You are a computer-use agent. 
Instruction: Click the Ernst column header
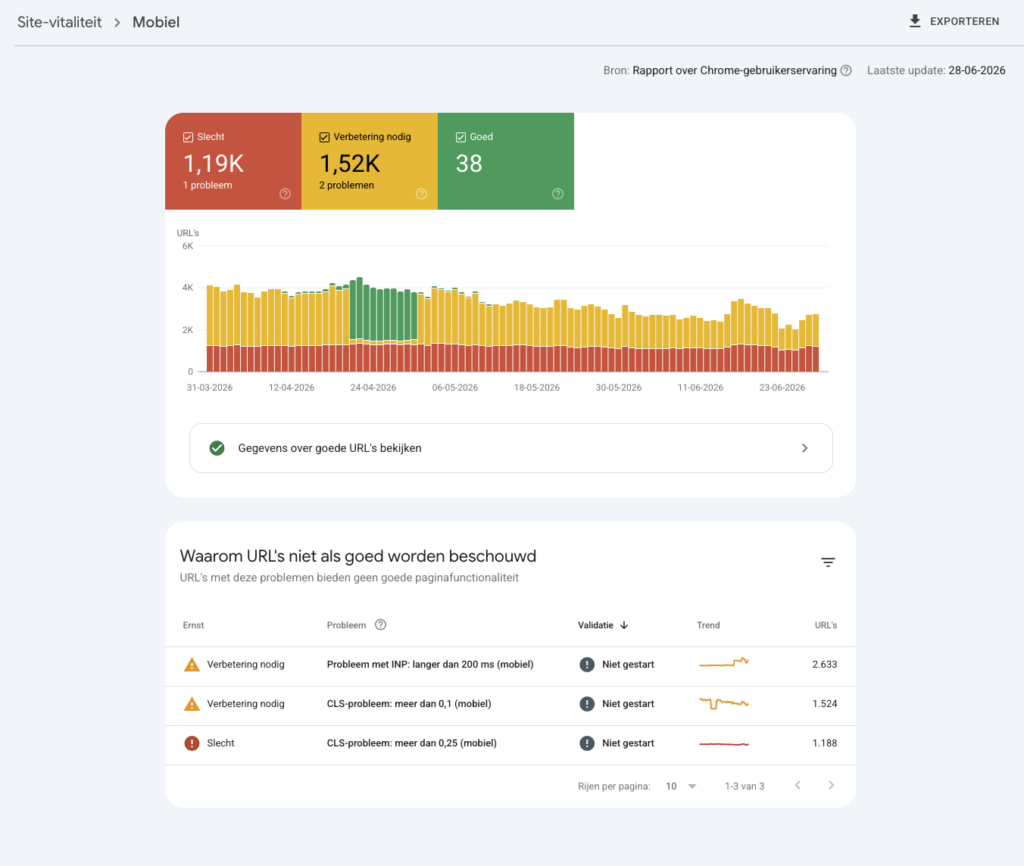tap(193, 625)
